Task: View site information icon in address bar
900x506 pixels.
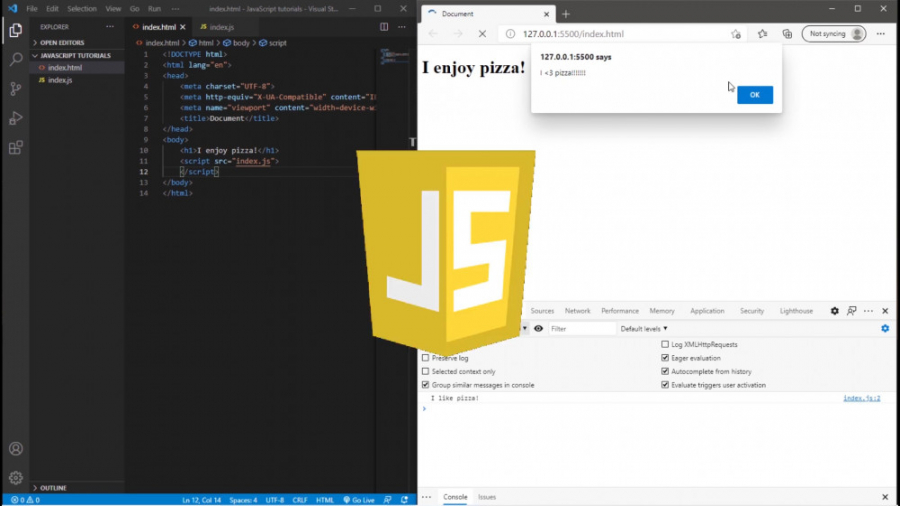Action: click(510, 34)
